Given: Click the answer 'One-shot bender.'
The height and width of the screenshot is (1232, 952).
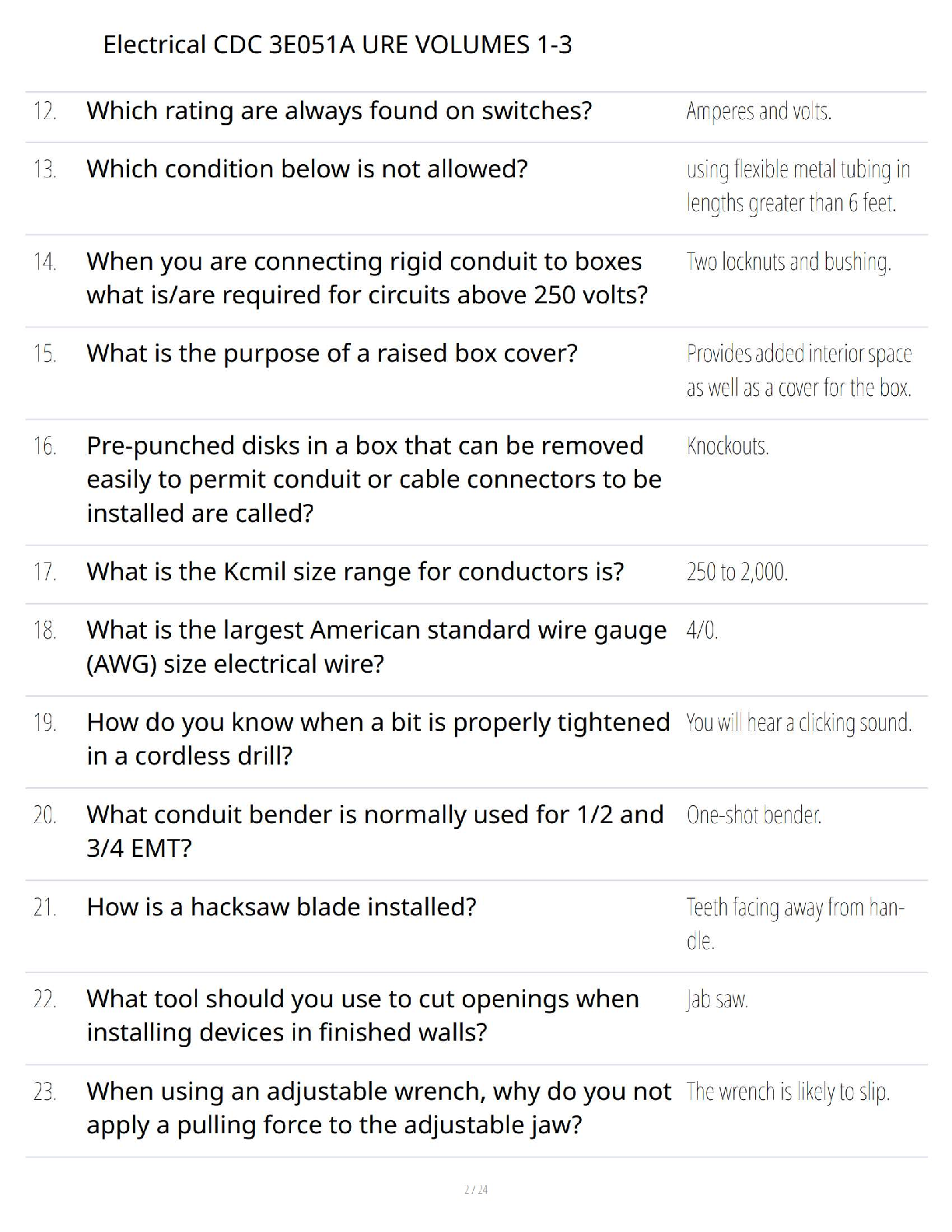Looking at the screenshot, I should [754, 815].
